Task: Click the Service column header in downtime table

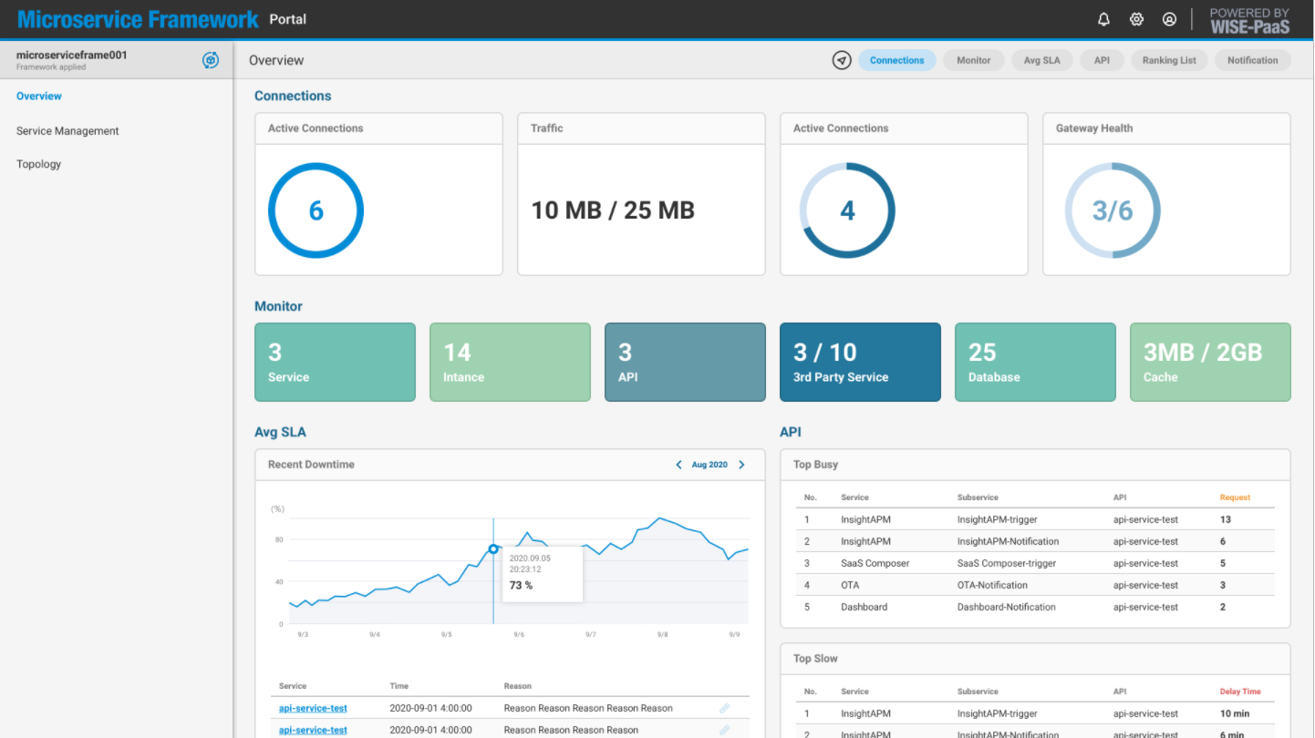Action: pyautogui.click(x=293, y=686)
